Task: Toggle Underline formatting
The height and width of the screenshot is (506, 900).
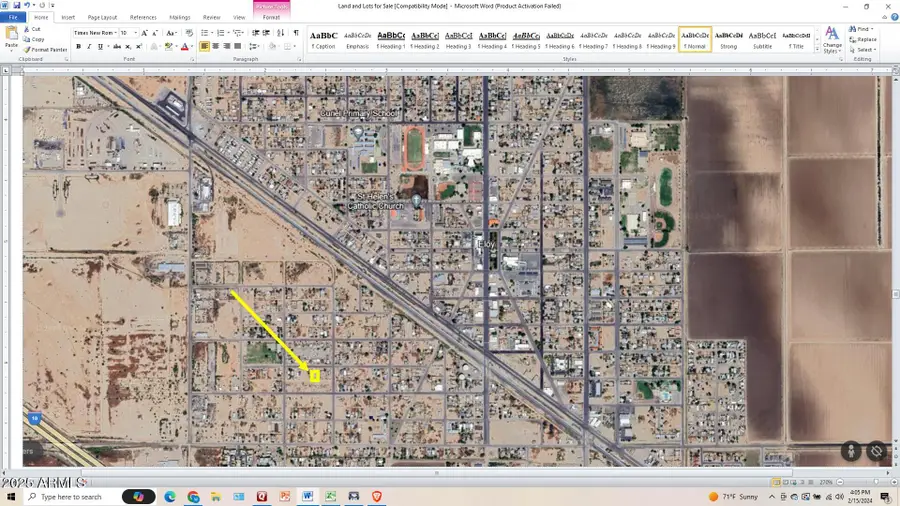Action: [x=100, y=46]
